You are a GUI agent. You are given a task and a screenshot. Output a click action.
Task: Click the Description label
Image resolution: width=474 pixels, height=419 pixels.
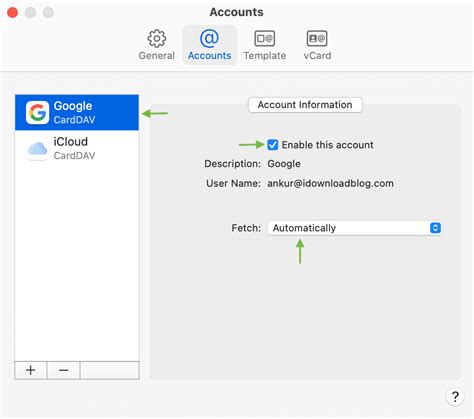pyautogui.click(x=232, y=164)
